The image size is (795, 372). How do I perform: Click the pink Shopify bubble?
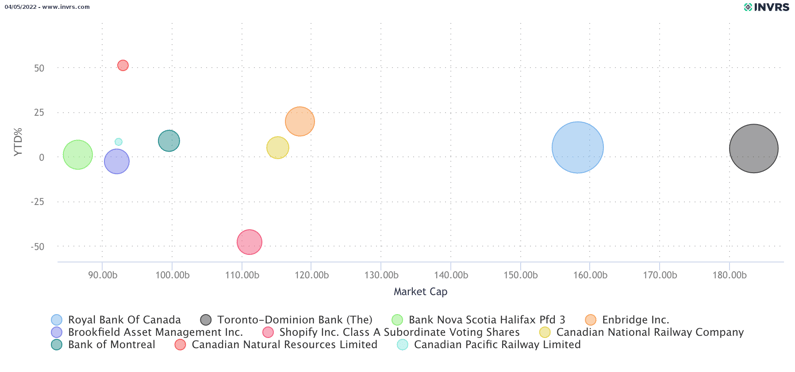click(249, 242)
